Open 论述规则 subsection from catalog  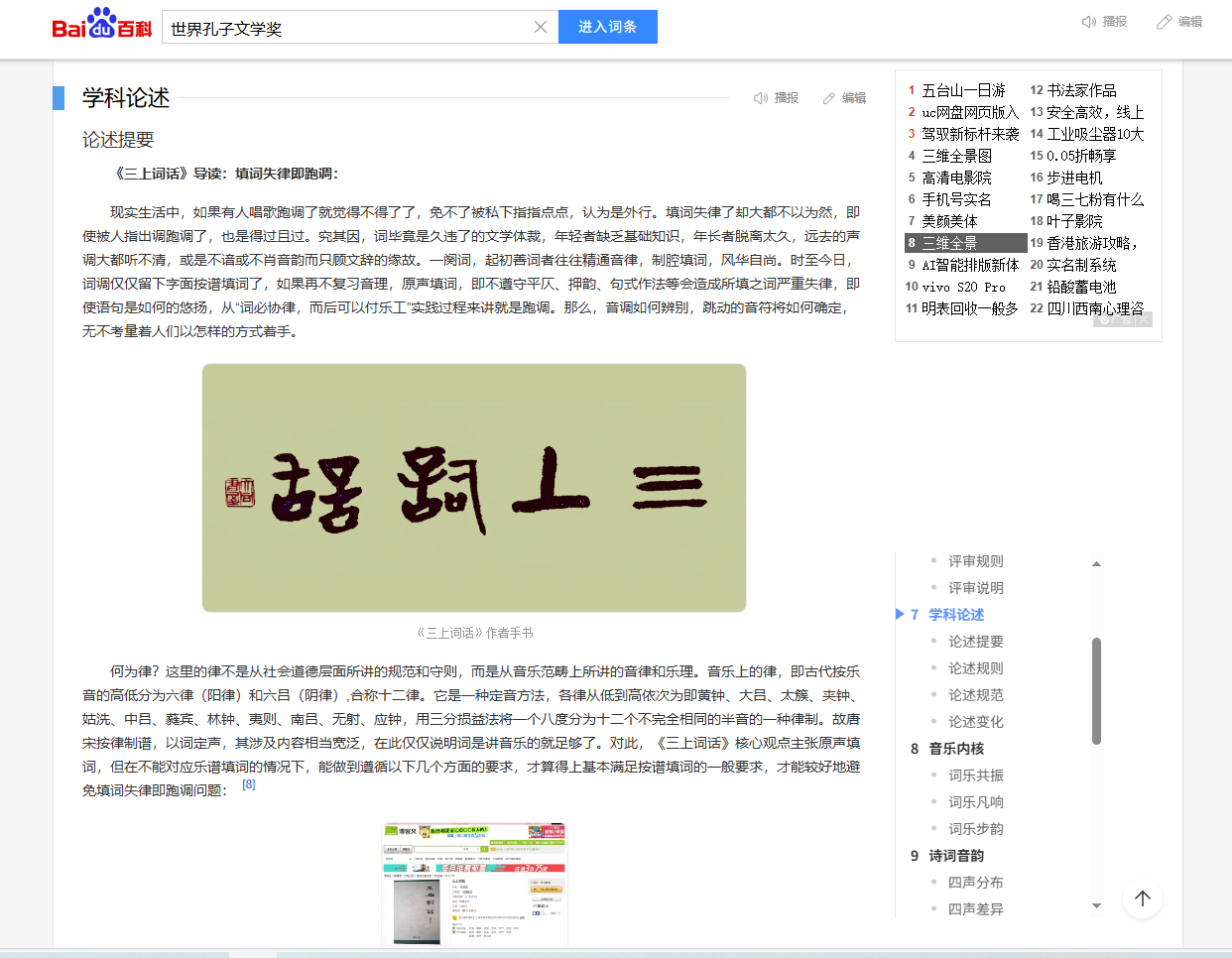(x=975, y=668)
